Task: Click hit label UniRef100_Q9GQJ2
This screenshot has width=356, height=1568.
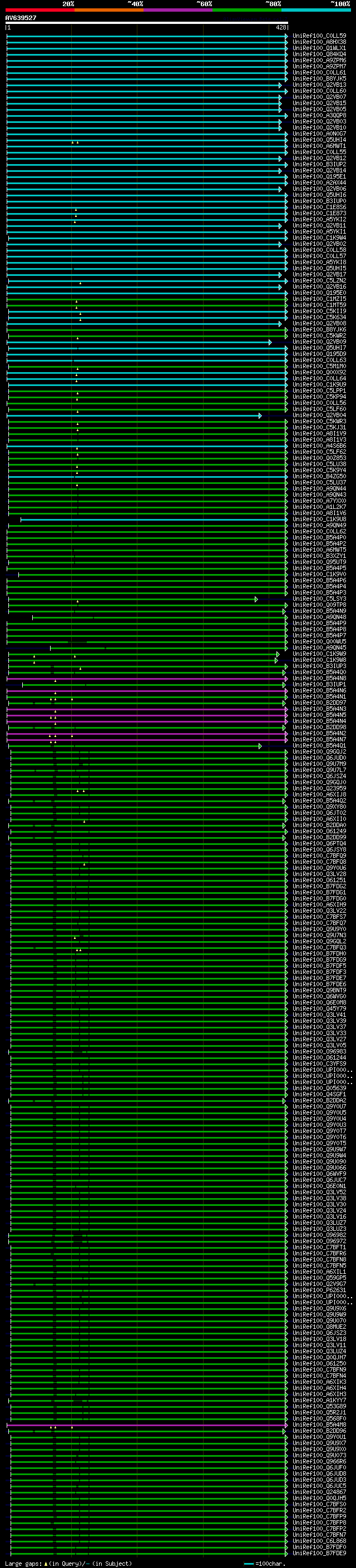Action: (x=319, y=752)
